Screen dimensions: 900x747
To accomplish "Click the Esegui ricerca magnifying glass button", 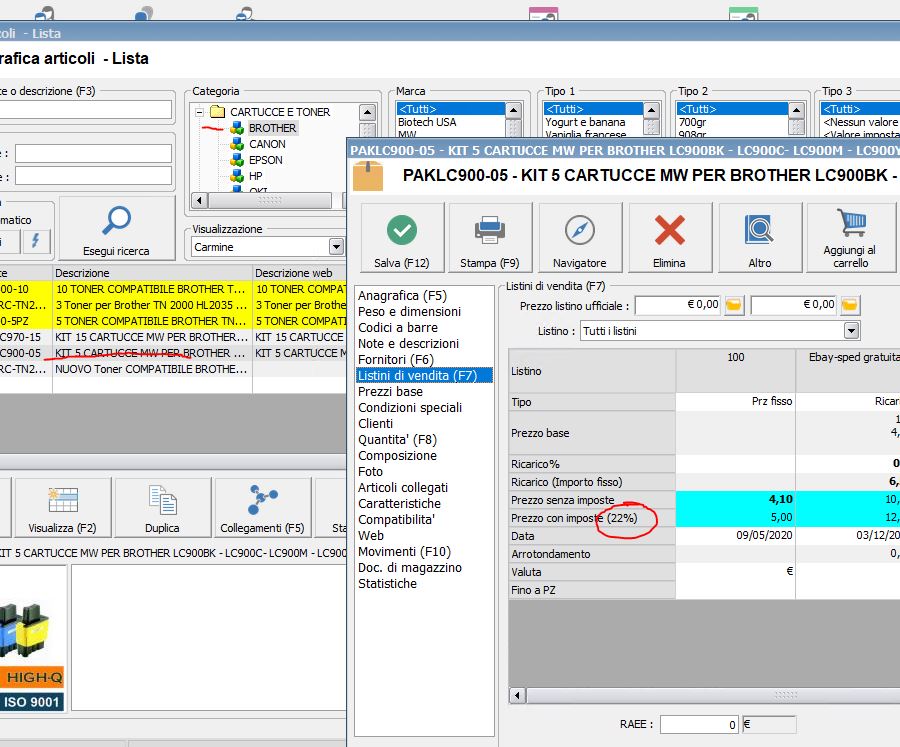I will point(117,229).
